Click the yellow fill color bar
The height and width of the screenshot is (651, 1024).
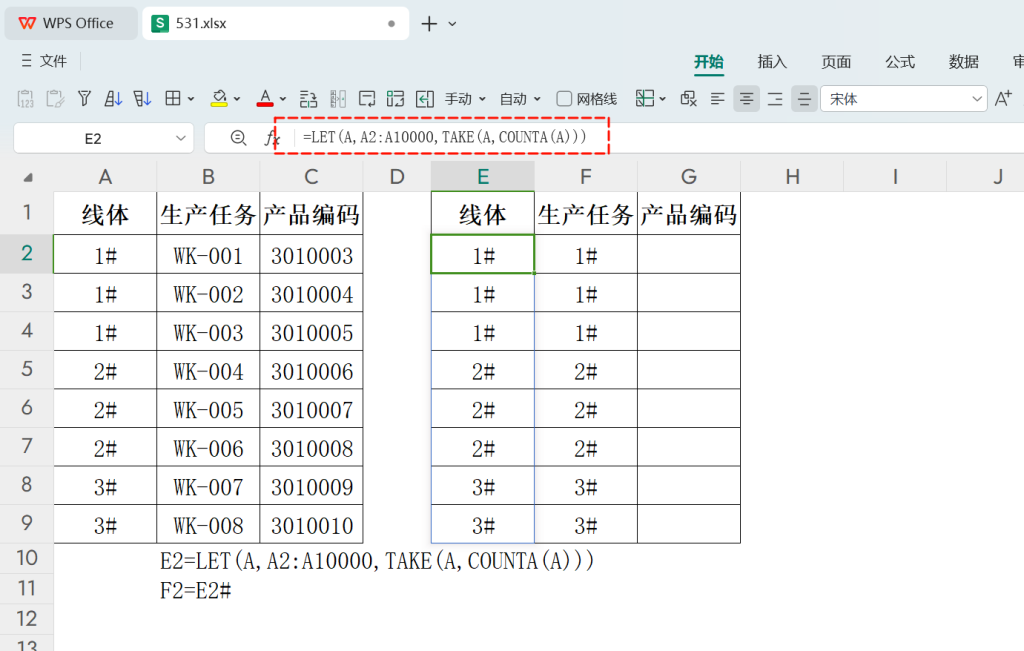pos(219,105)
